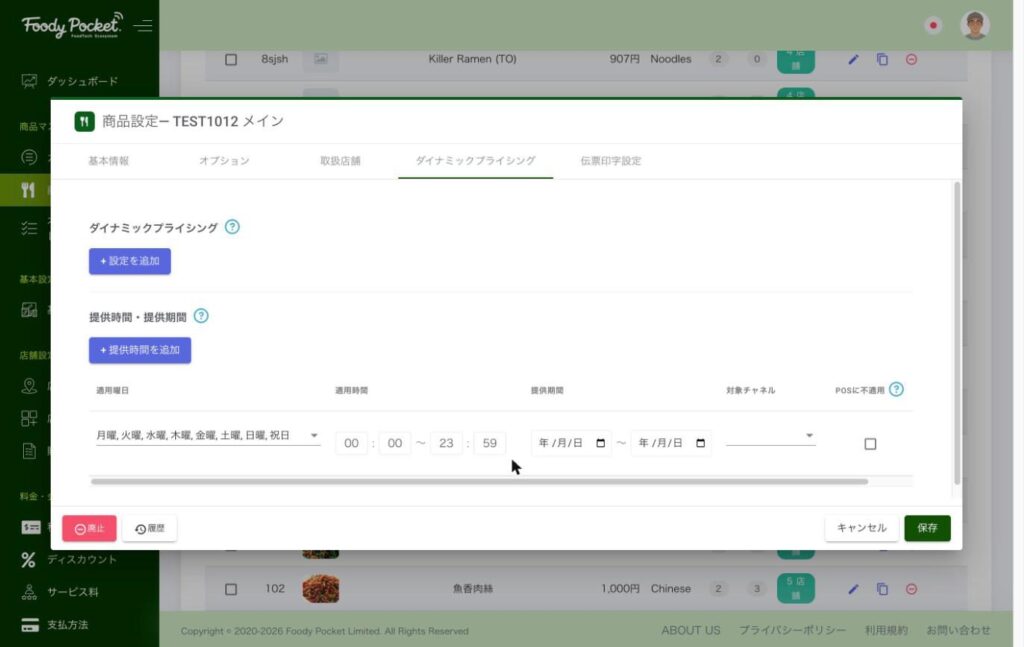Click the end hour field showing 23
Screen dimensions: 1024x647
click(446, 443)
